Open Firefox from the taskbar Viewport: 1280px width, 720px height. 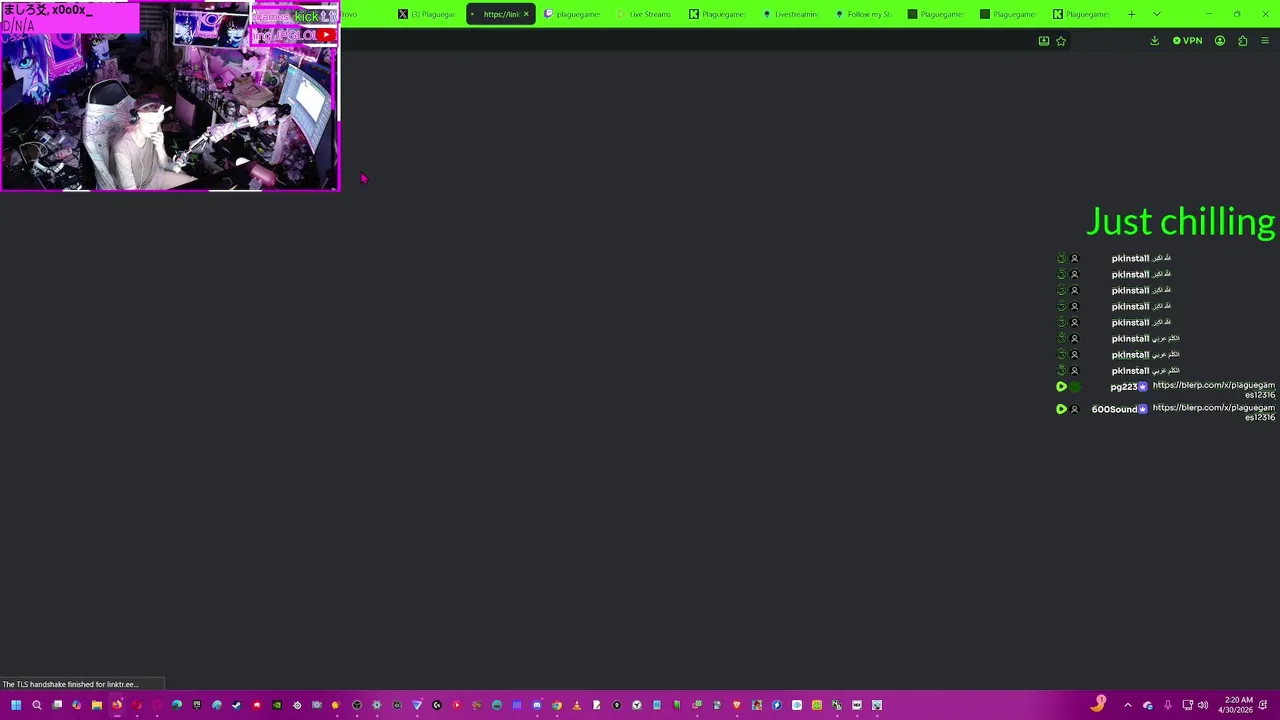coord(117,705)
